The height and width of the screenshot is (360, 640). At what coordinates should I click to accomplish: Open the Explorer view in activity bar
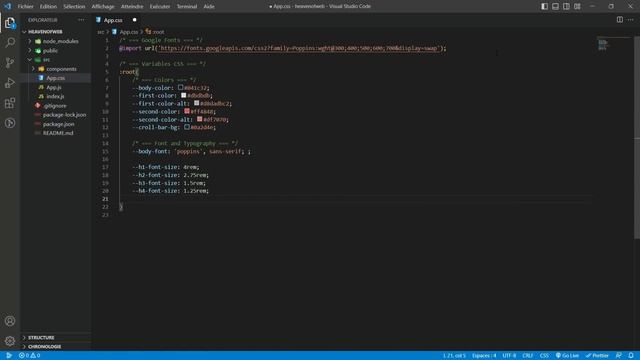10,23
